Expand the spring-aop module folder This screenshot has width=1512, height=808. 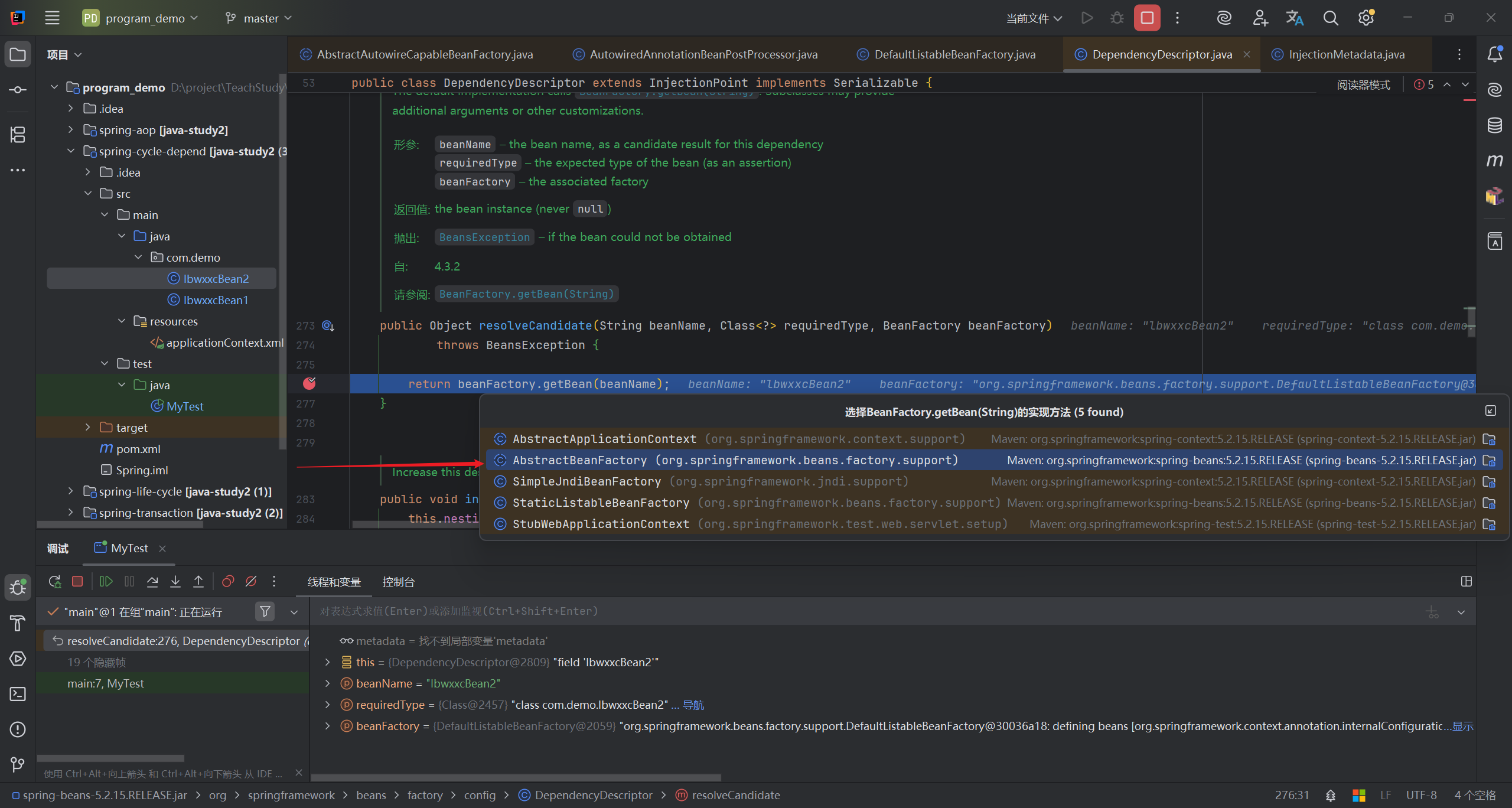click(71, 130)
